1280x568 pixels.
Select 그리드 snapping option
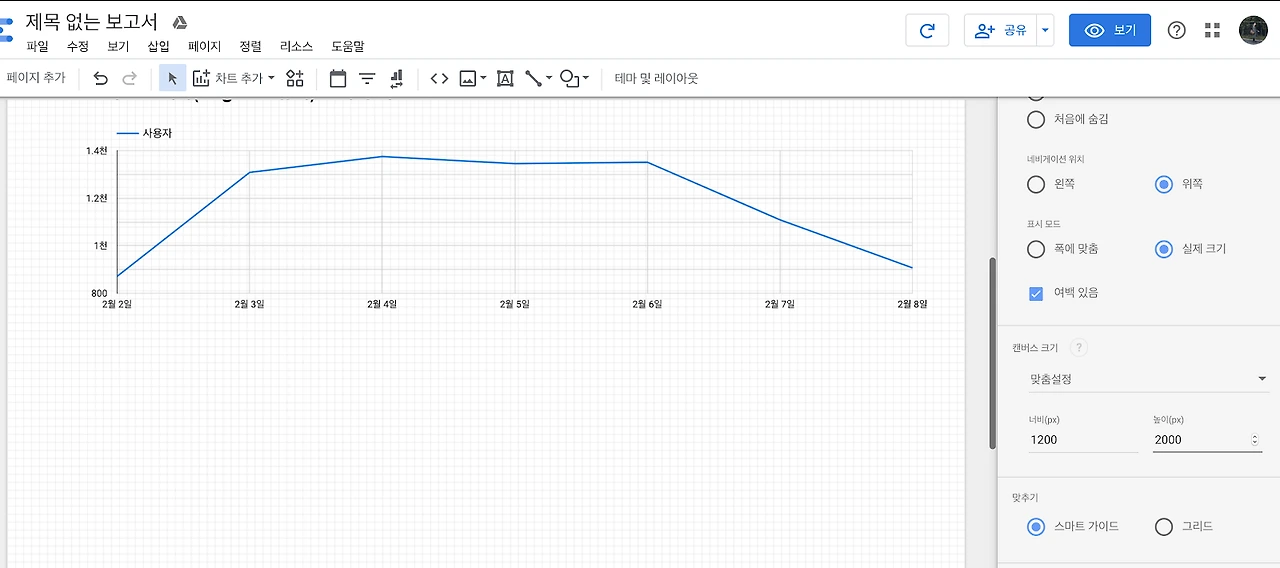[1163, 526]
